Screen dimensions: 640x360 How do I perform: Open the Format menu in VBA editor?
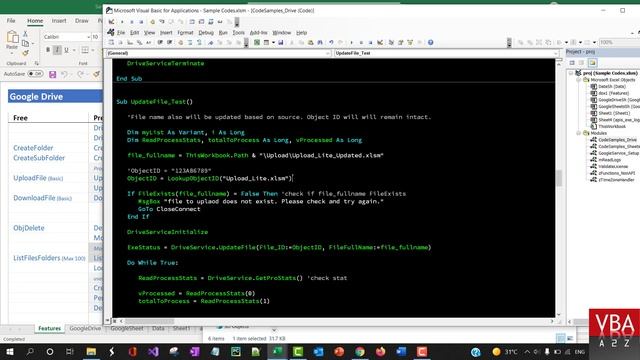pyautogui.click(x=185, y=33)
